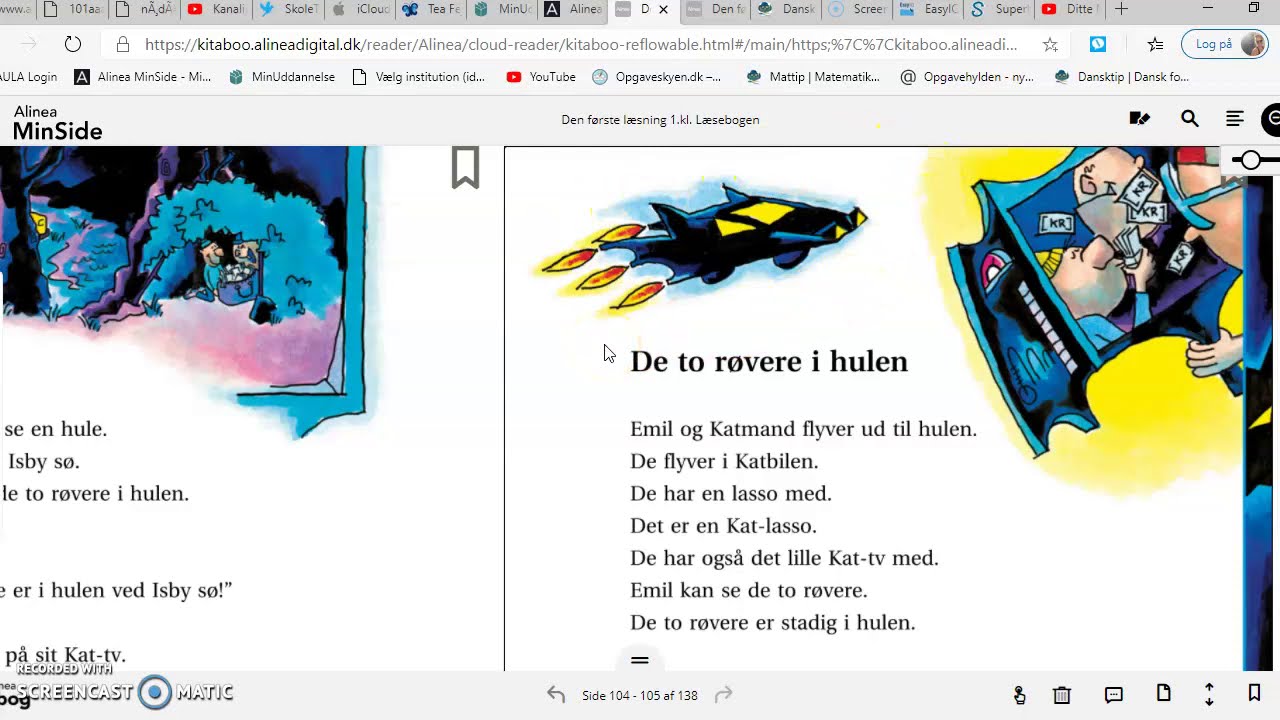Click the vertical scroll mode arrows icon
The width and height of the screenshot is (1280, 720).
[x=1209, y=694]
